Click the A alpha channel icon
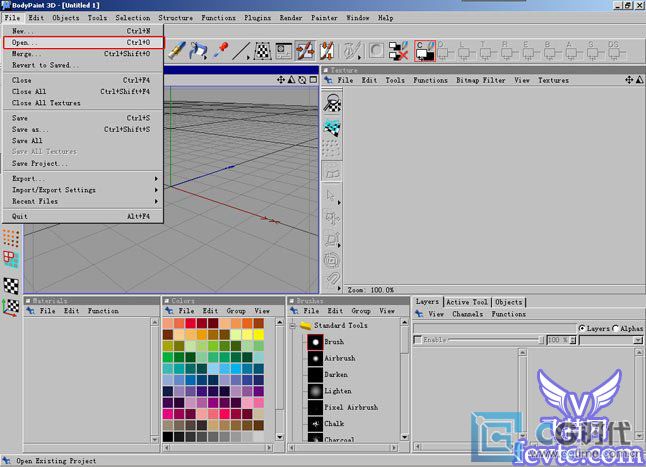The height and width of the screenshot is (467, 646). click(571, 51)
